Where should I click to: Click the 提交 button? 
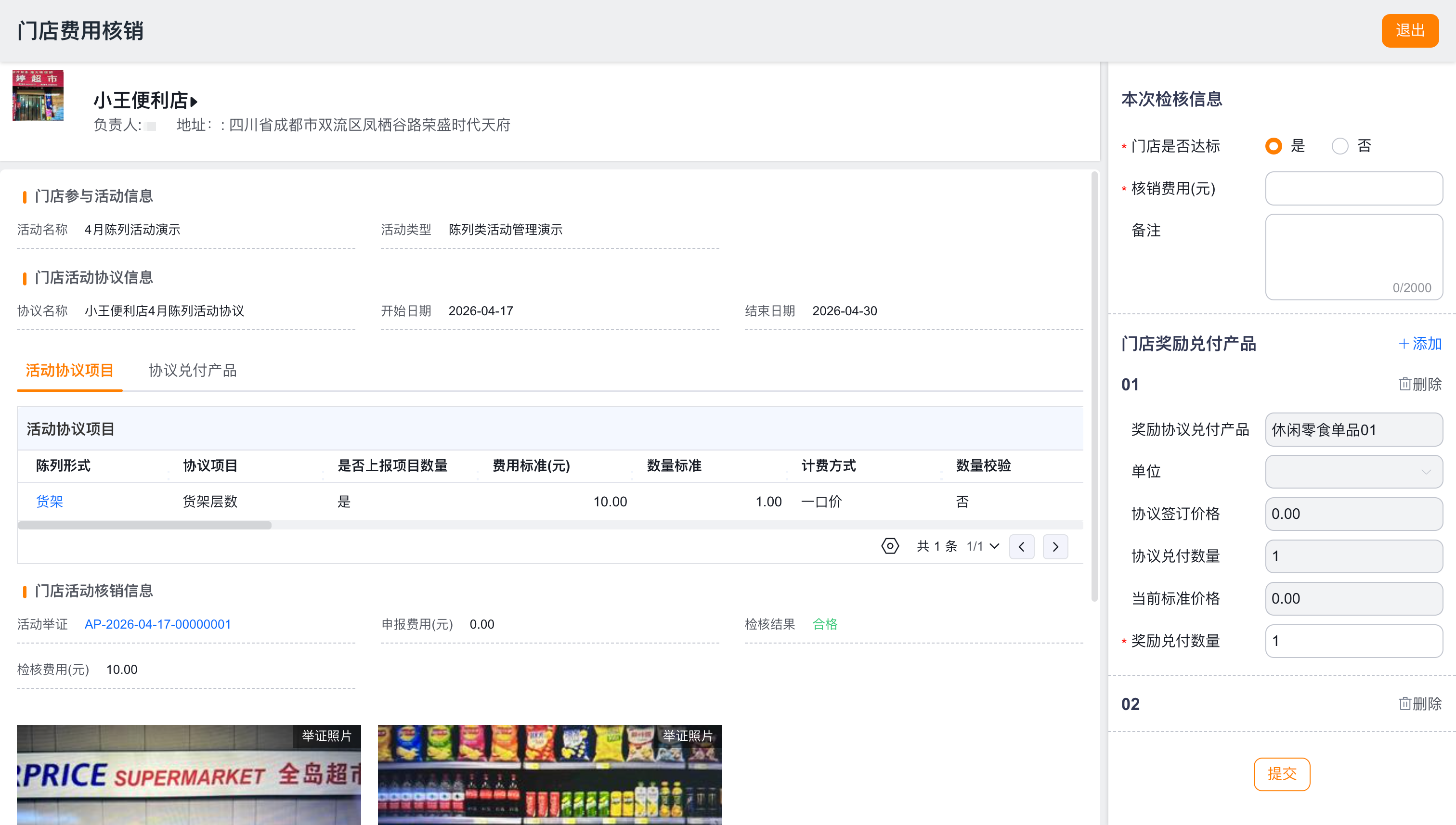pos(1281,774)
